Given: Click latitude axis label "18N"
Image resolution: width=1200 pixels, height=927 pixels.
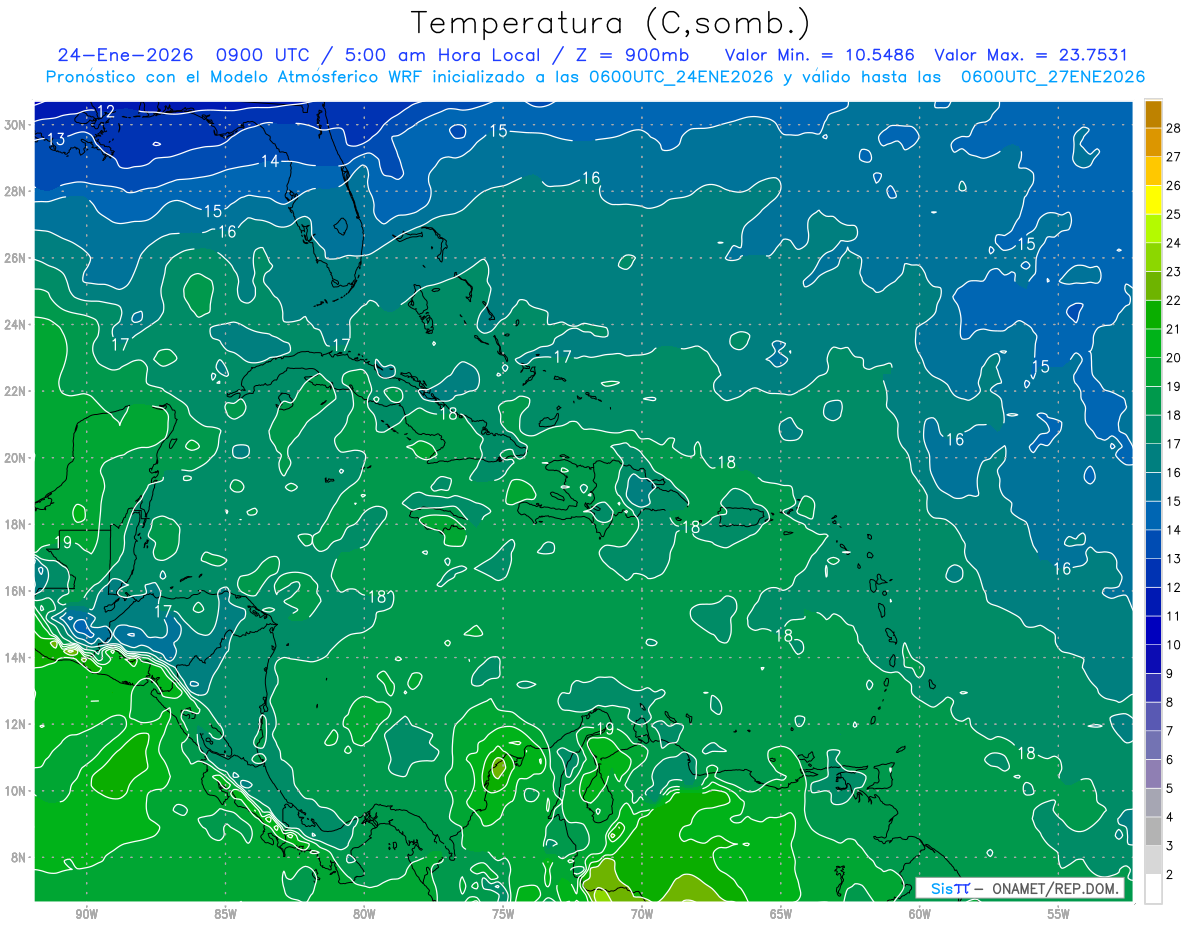Looking at the screenshot, I should tap(15, 524).
